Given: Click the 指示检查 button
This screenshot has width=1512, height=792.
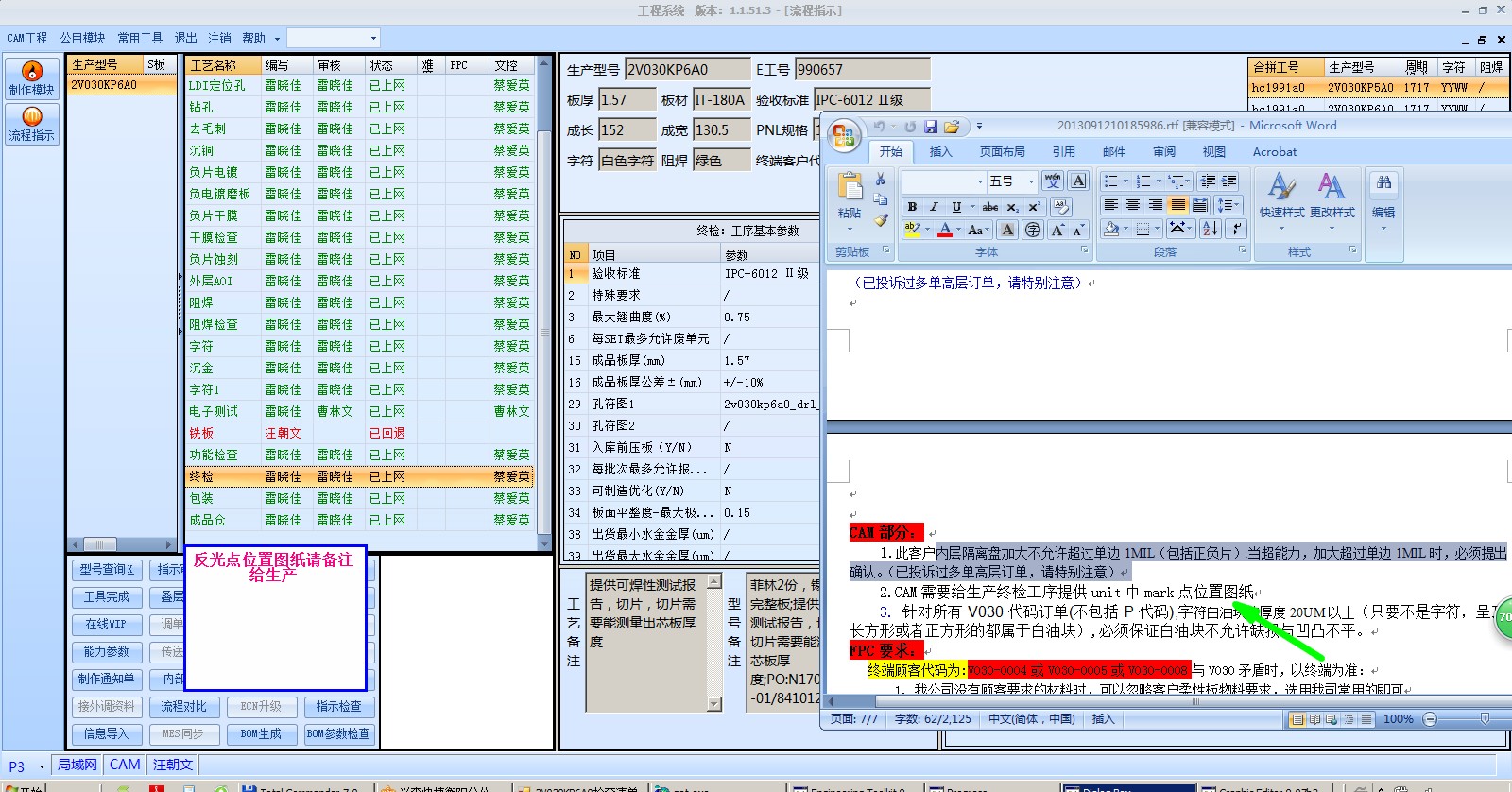Looking at the screenshot, I should [x=338, y=706].
